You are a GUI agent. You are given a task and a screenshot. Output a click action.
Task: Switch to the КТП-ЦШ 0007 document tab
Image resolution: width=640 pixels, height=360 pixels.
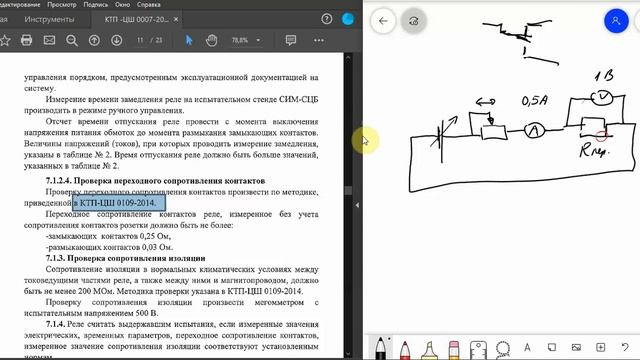coord(136,19)
